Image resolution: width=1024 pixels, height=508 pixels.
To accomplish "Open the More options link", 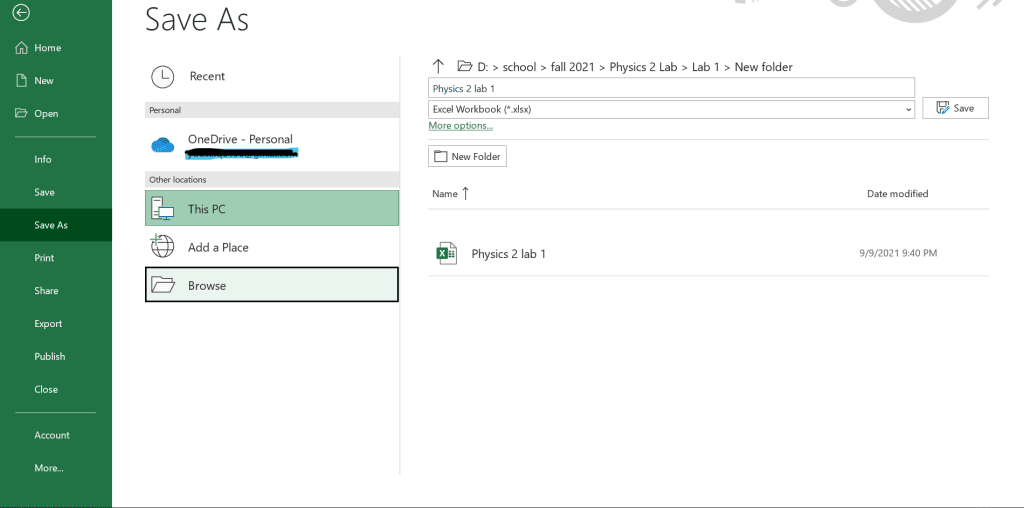I will [x=460, y=126].
